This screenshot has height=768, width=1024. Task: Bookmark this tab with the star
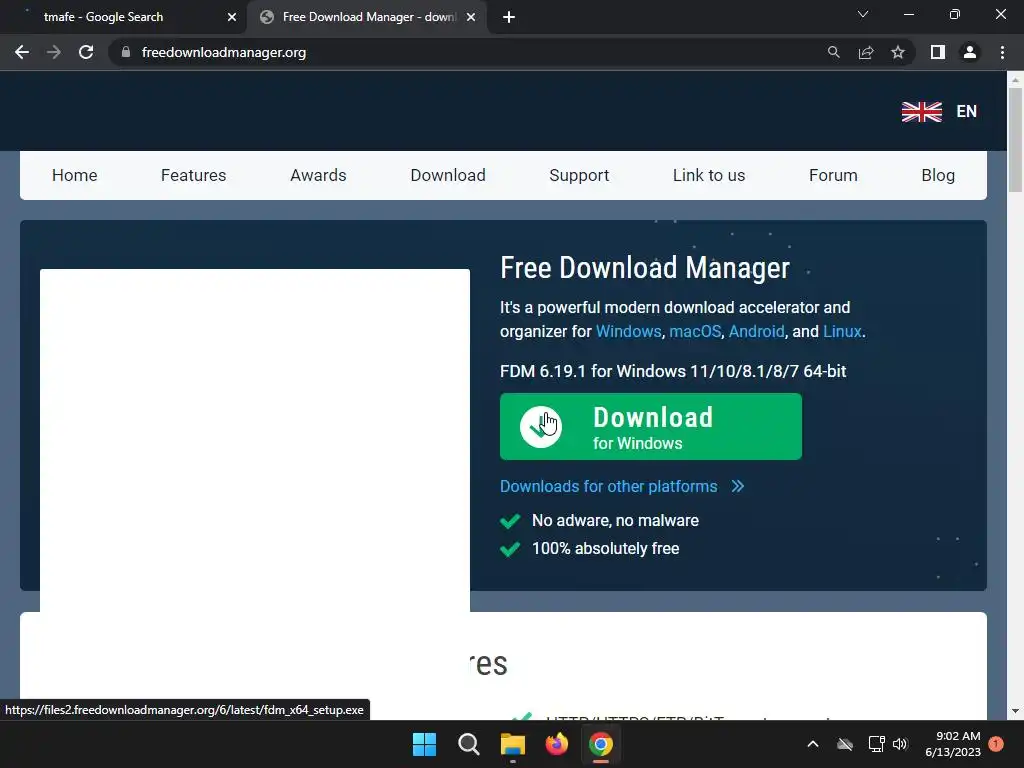898,52
